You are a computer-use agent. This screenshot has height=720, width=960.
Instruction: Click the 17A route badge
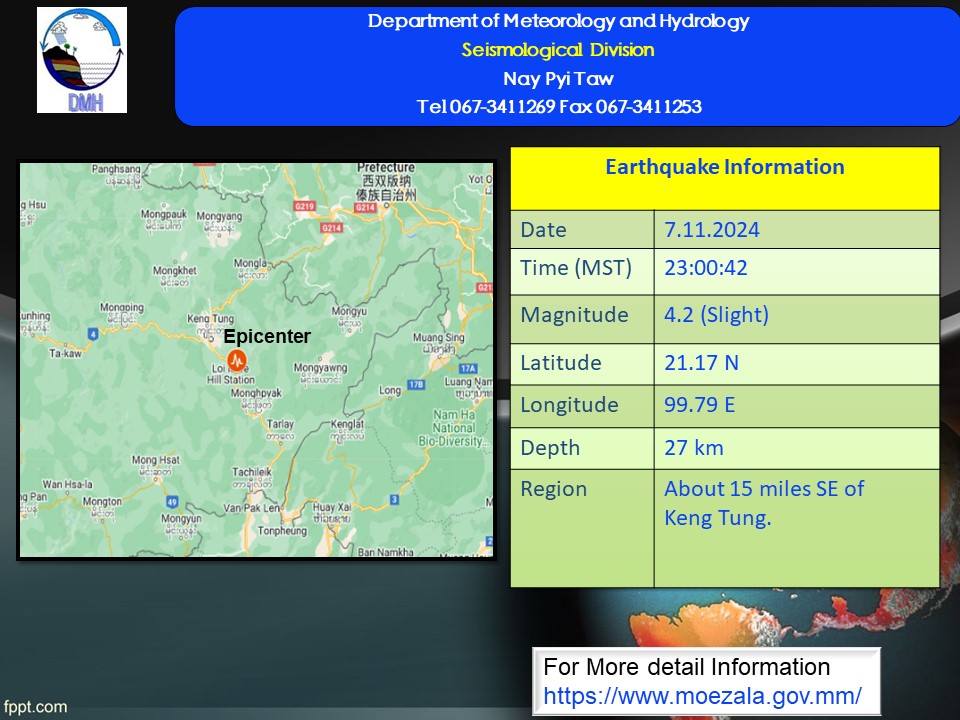(468, 368)
